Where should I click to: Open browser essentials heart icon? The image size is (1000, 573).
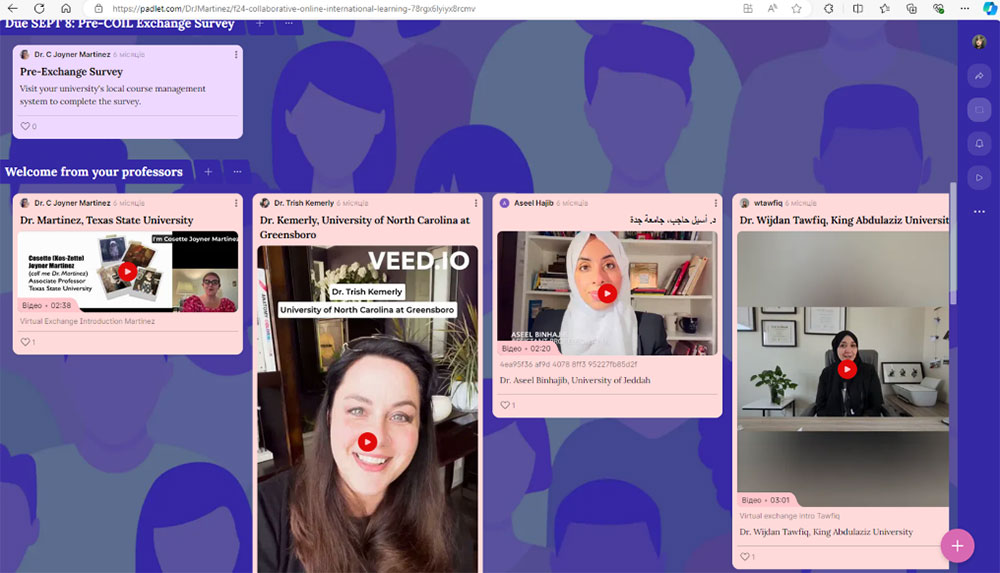click(938, 8)
